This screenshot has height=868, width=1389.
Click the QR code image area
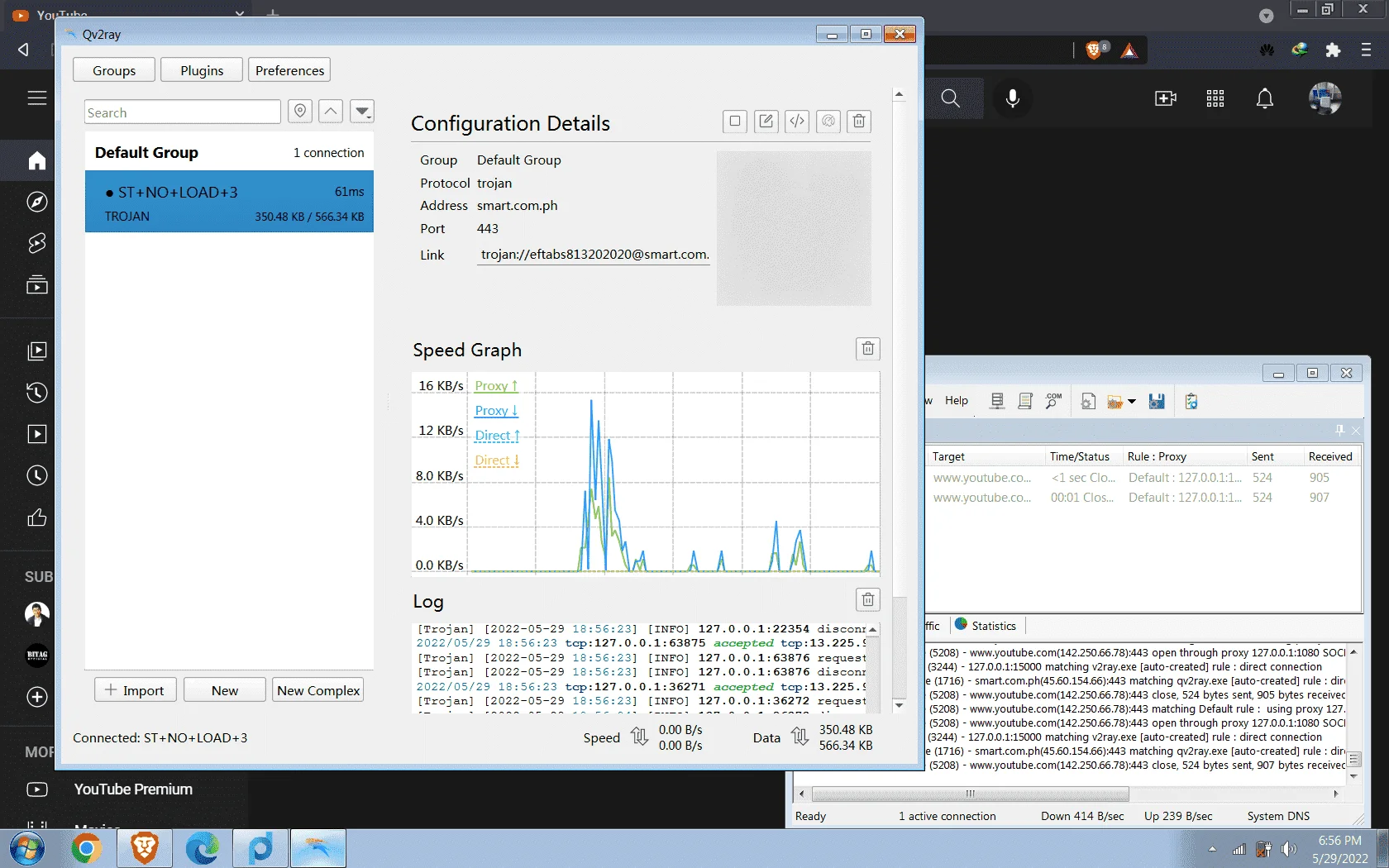pyautogui.click(x=794, y=228)
